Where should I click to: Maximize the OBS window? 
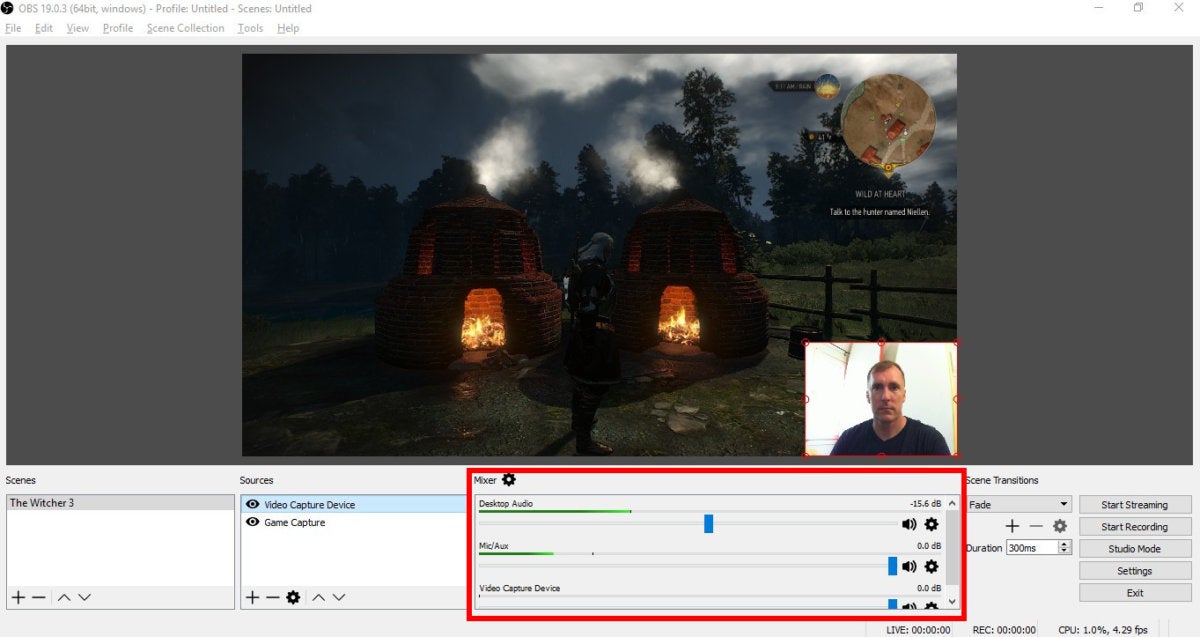coord(1138,8)
